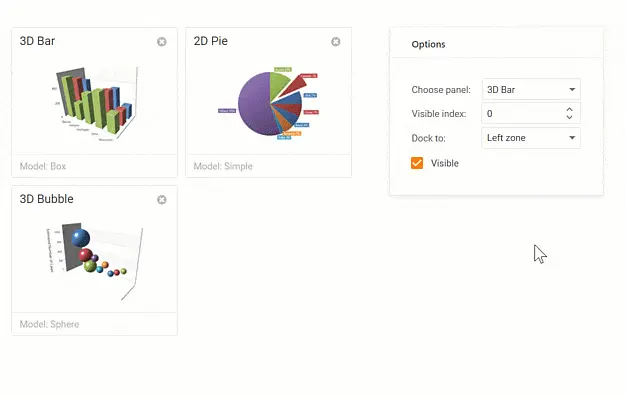Screen dimensions: 626x396
Task: Close the 3D Bar panel
Action: coord(162,42)
